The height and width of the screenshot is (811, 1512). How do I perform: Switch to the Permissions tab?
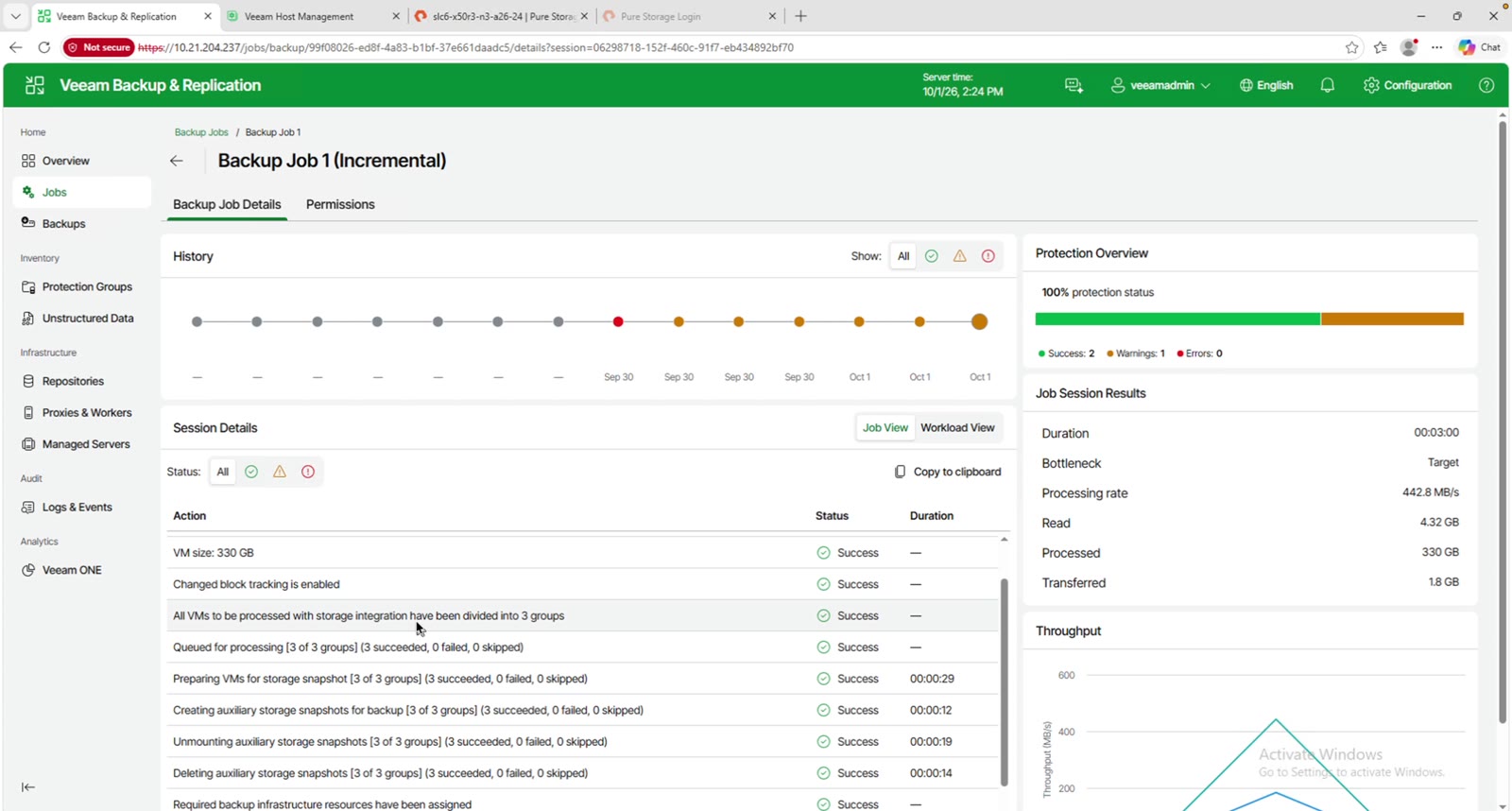click(340, 204)
